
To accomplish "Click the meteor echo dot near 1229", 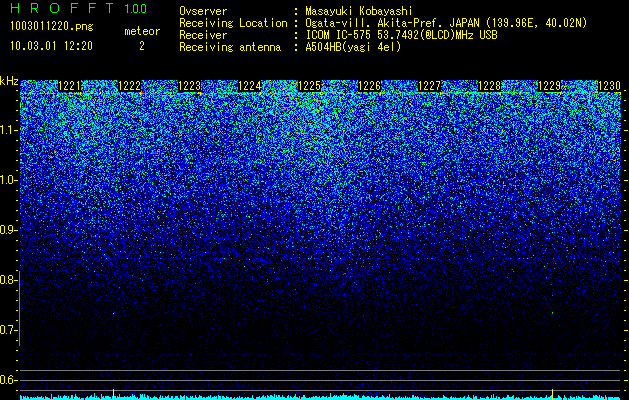I will point(552,313).
